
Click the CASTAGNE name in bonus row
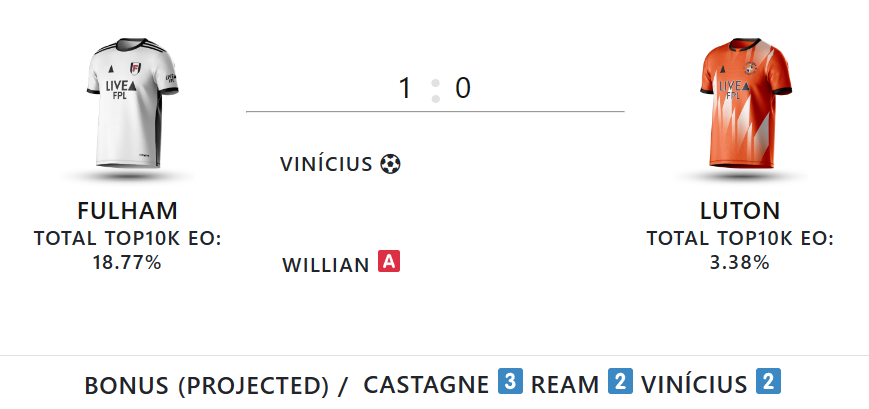426,385
